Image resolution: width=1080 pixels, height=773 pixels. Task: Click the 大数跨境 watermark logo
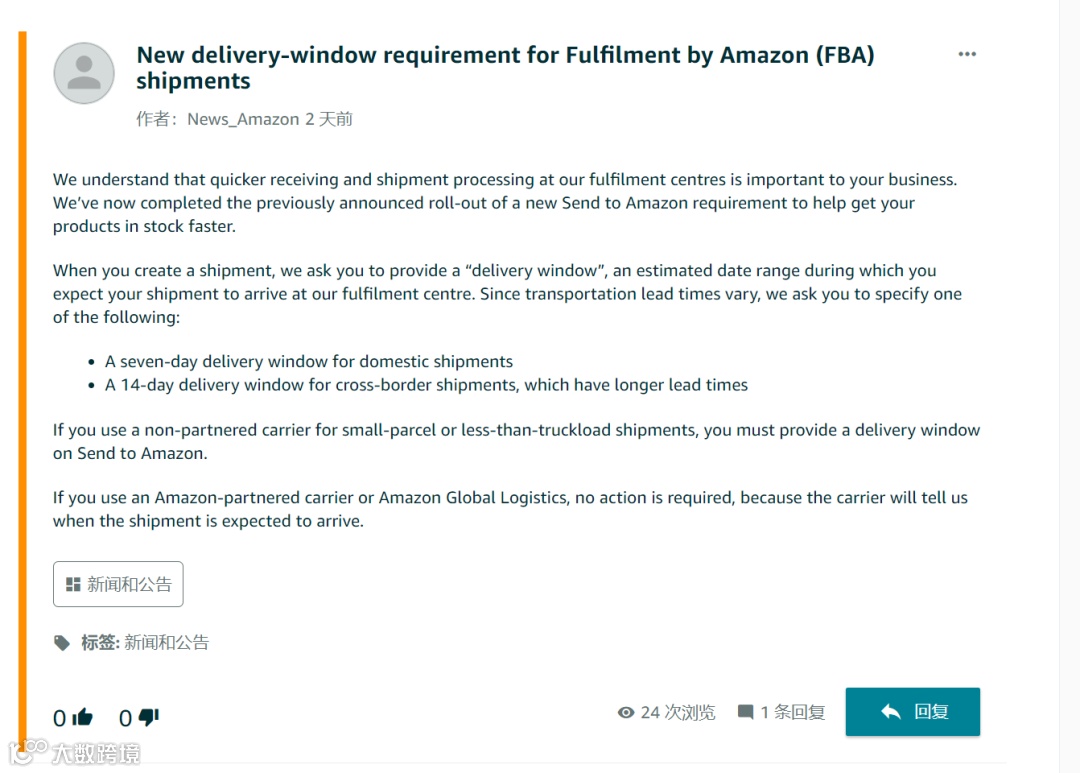coord(74,752)
